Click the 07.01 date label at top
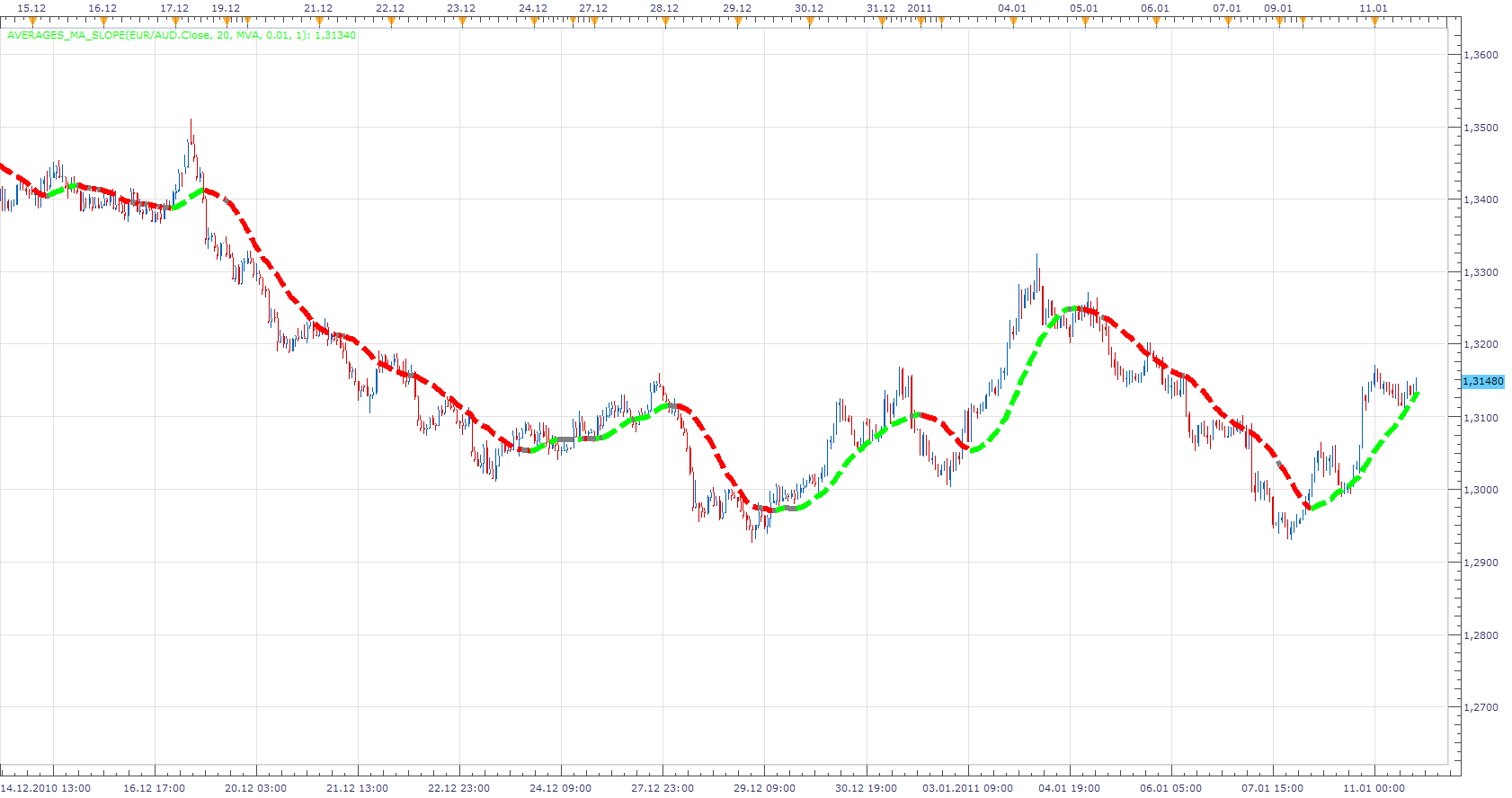 (x=1227, y=8)
